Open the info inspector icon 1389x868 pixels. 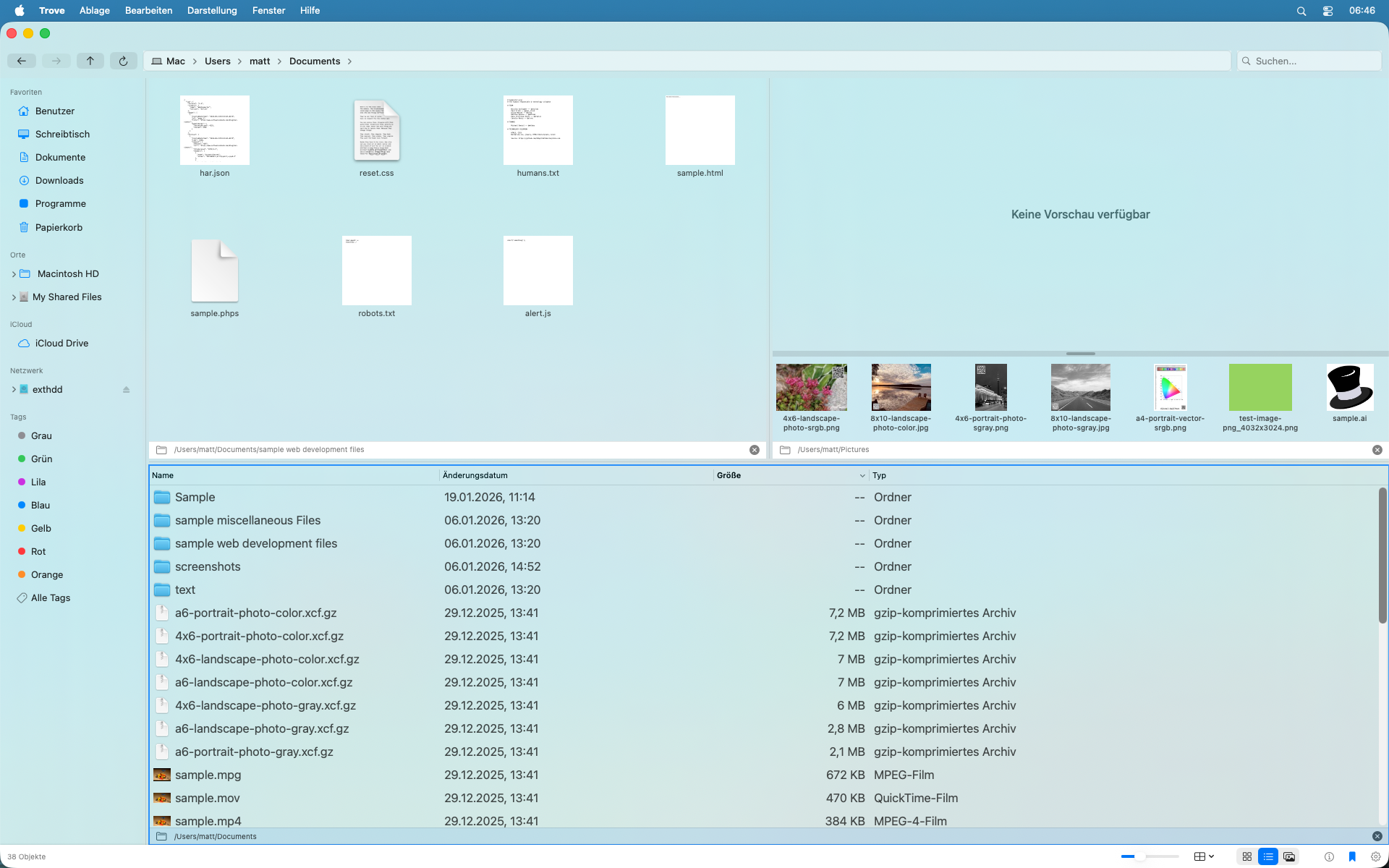click(x=1329, y=856)
